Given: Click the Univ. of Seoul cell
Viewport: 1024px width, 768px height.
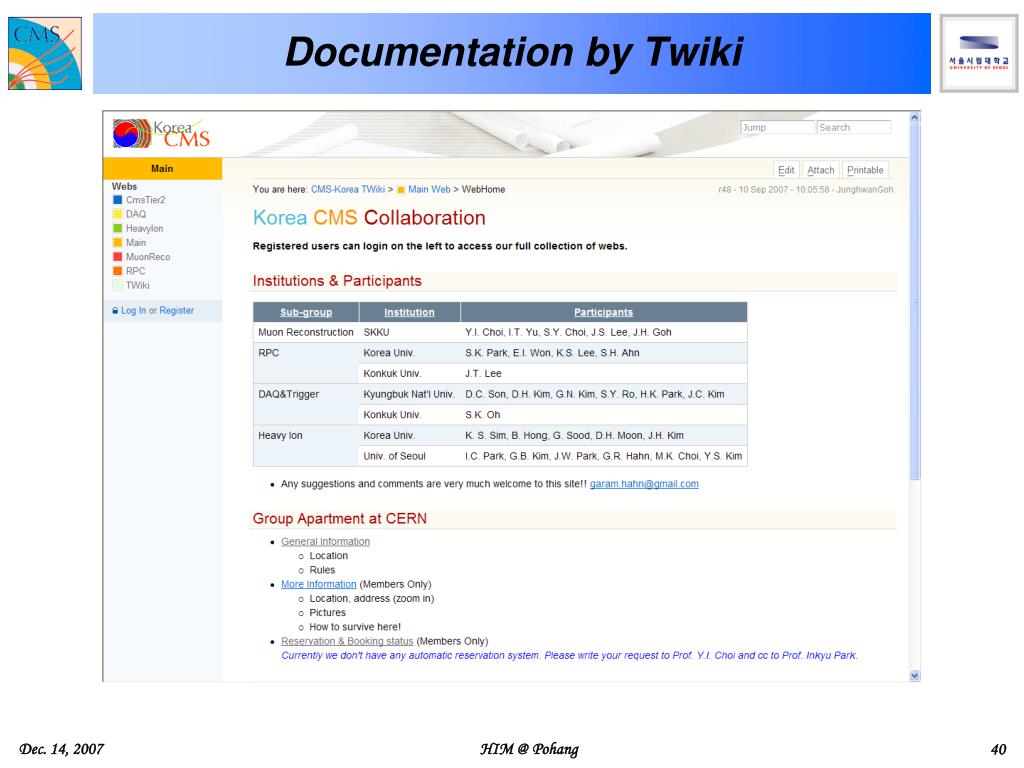Looking at the screenshot, I should coord(409,456).
